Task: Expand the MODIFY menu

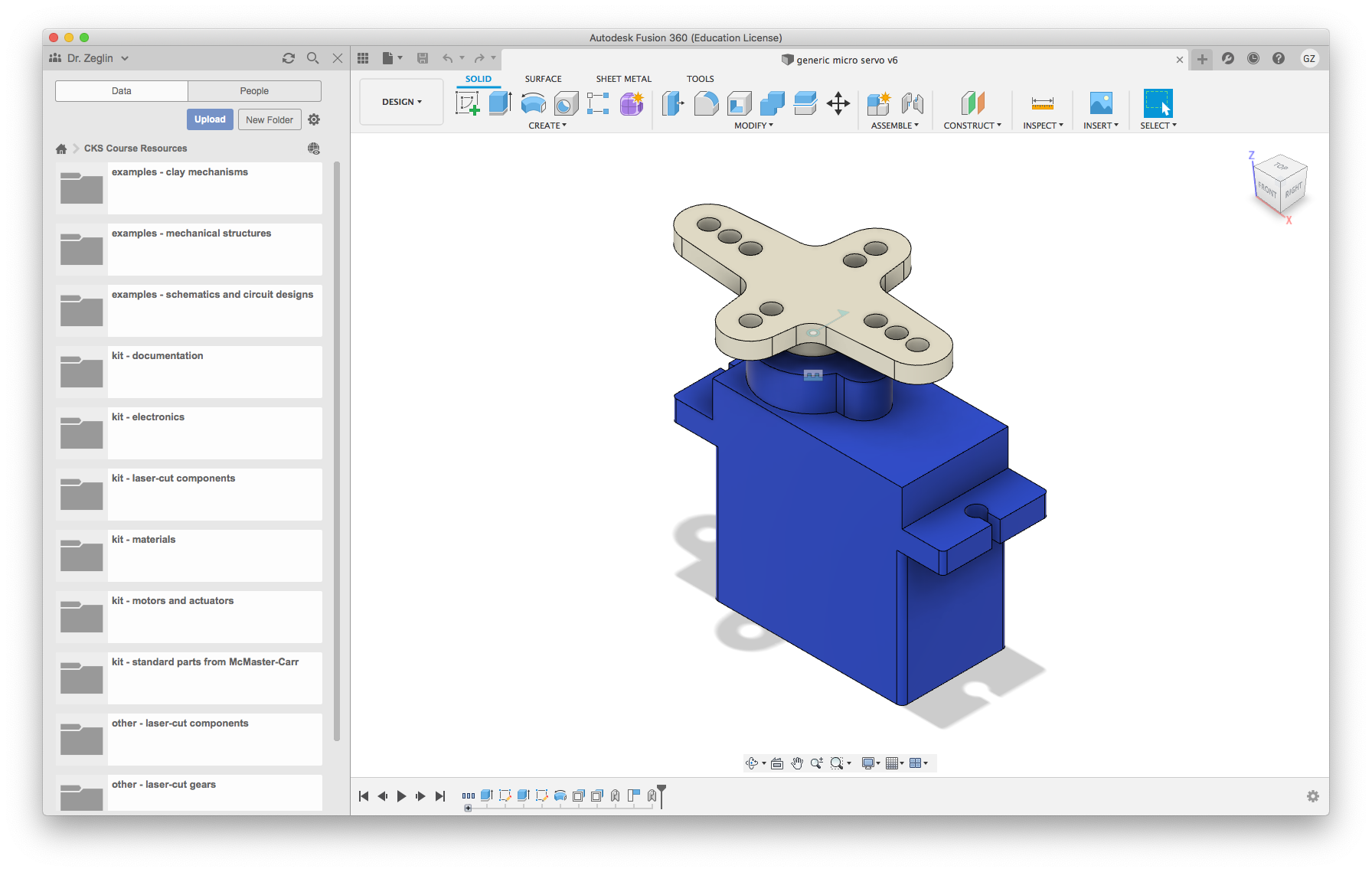Action: click(x=753, y=126)
